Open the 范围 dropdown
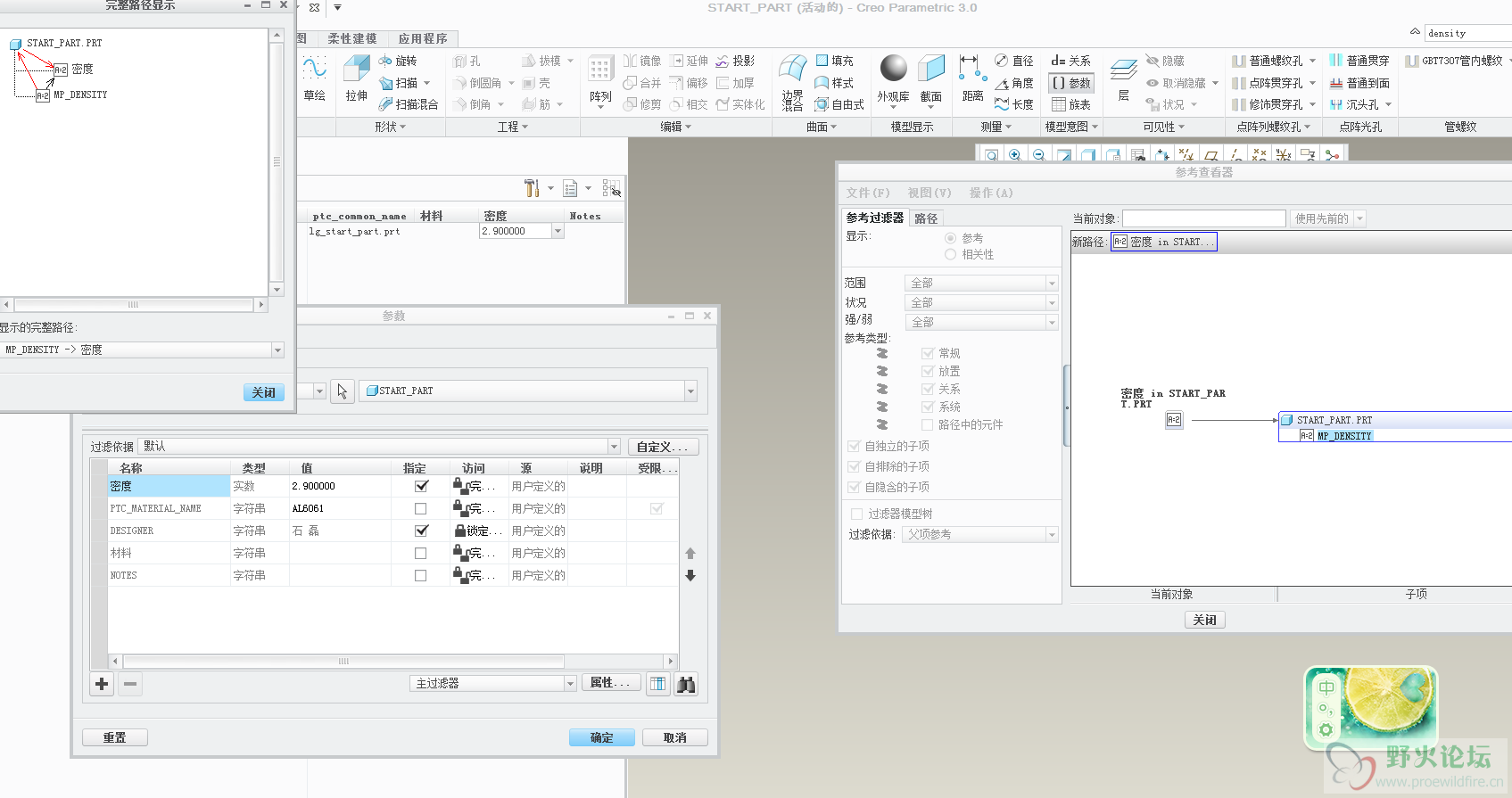The height and width of the screenshot is (798, 1512). 981,283
